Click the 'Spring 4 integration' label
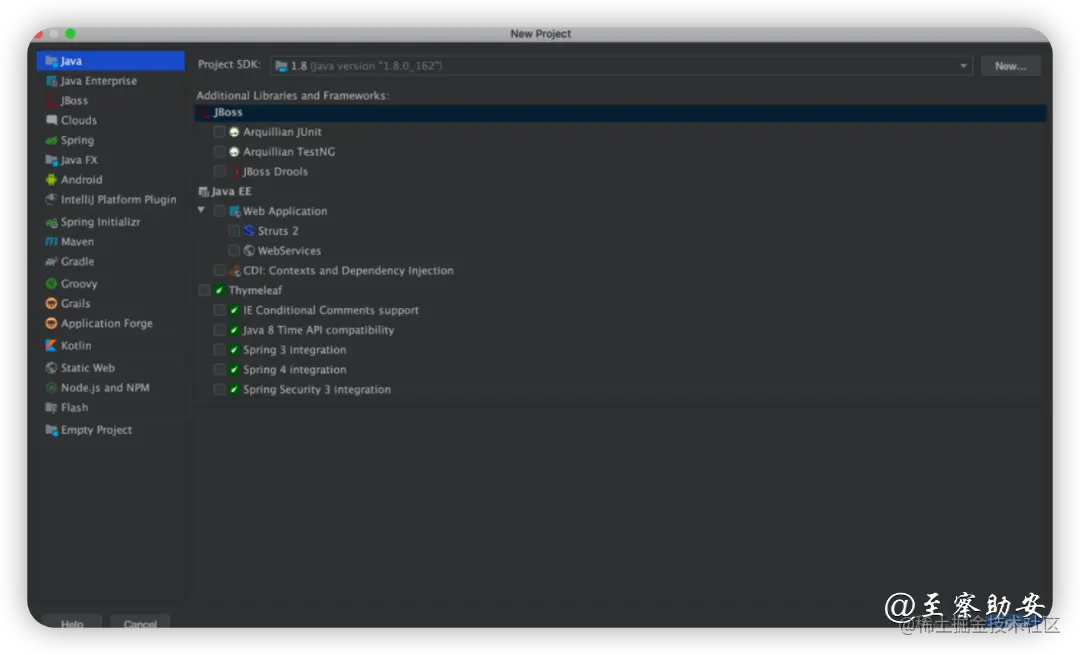This screenshot has width=1080, height=655. tap(295, 370)
